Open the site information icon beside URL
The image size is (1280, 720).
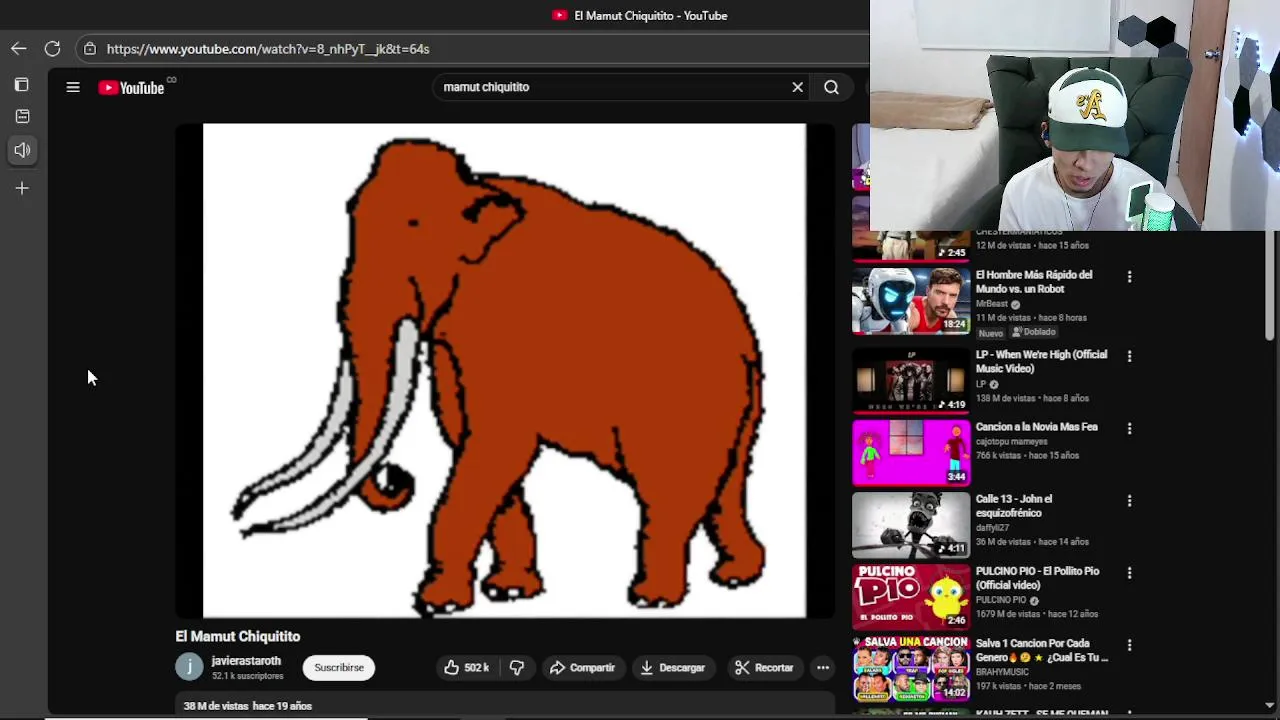(x=90, y=48)
